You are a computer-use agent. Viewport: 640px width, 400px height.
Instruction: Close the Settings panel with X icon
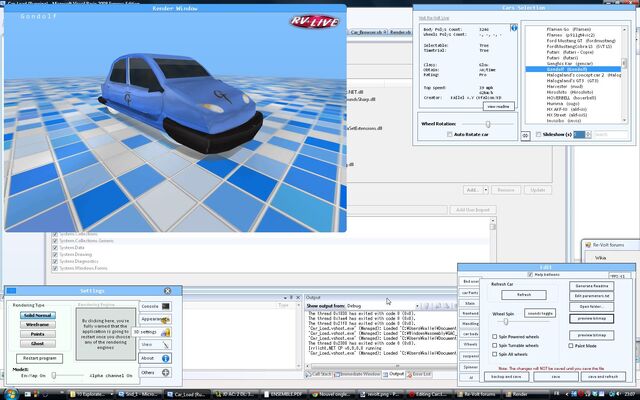pyautogui.click(x=167, y=291)
